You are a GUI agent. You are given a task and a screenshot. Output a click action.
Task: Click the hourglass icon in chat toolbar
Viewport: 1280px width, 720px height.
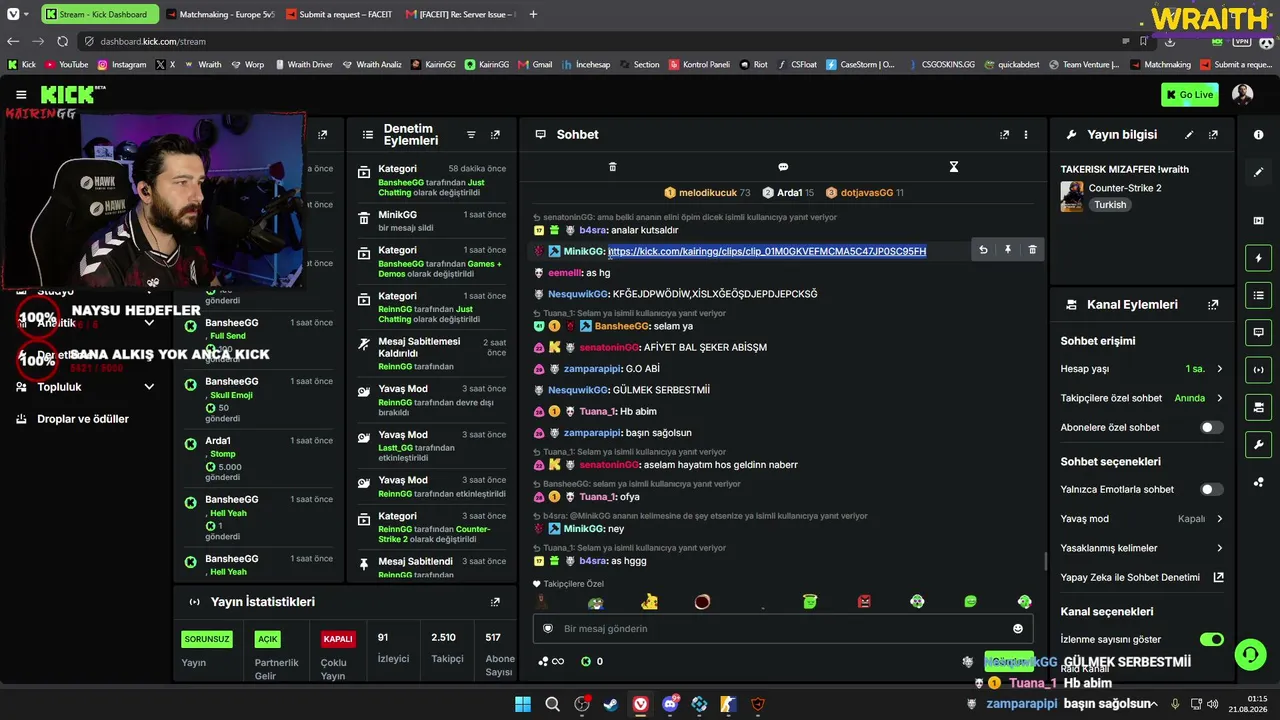coord(954,167)
